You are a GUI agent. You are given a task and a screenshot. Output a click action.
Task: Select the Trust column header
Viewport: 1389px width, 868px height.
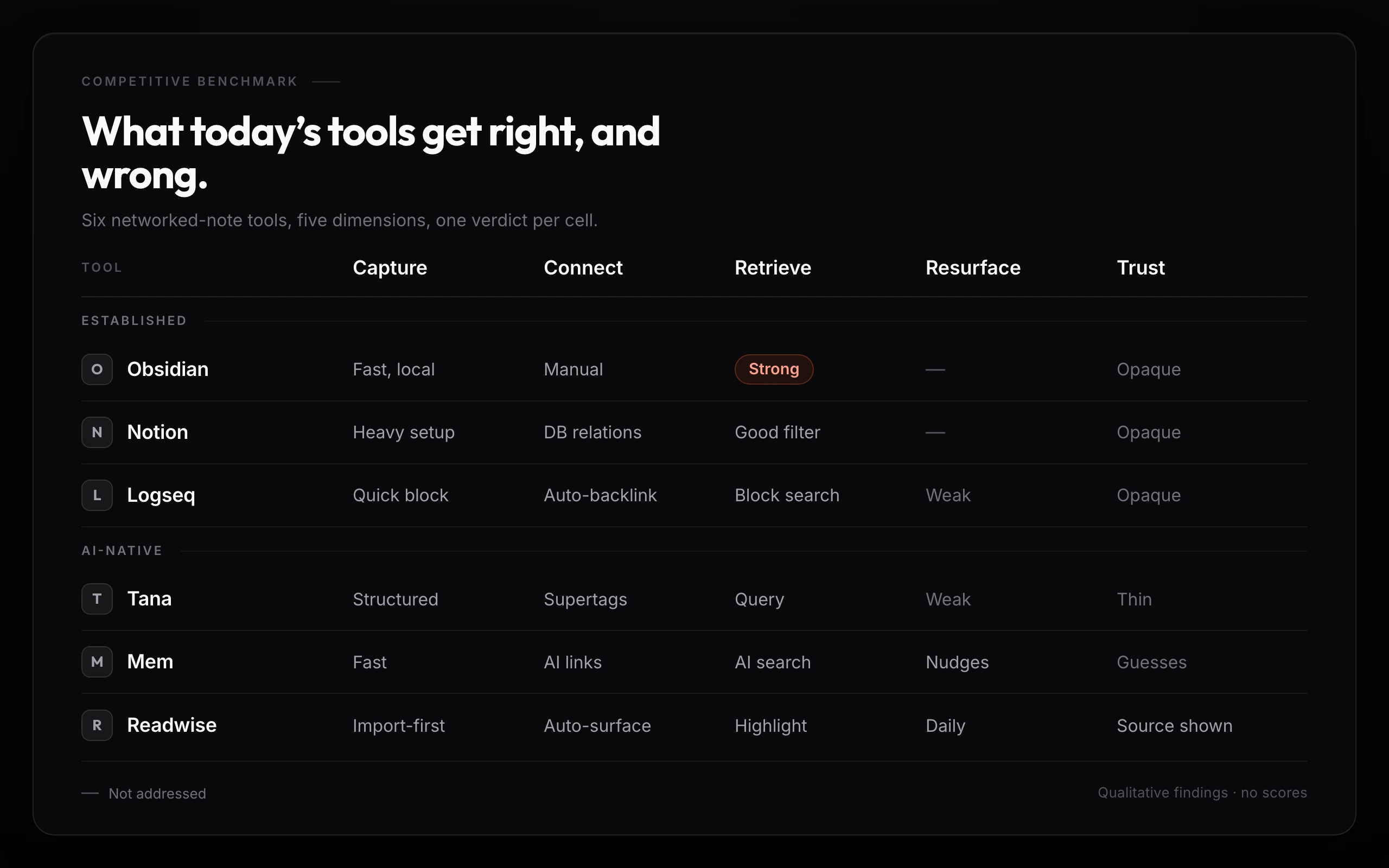point(1140,267)
